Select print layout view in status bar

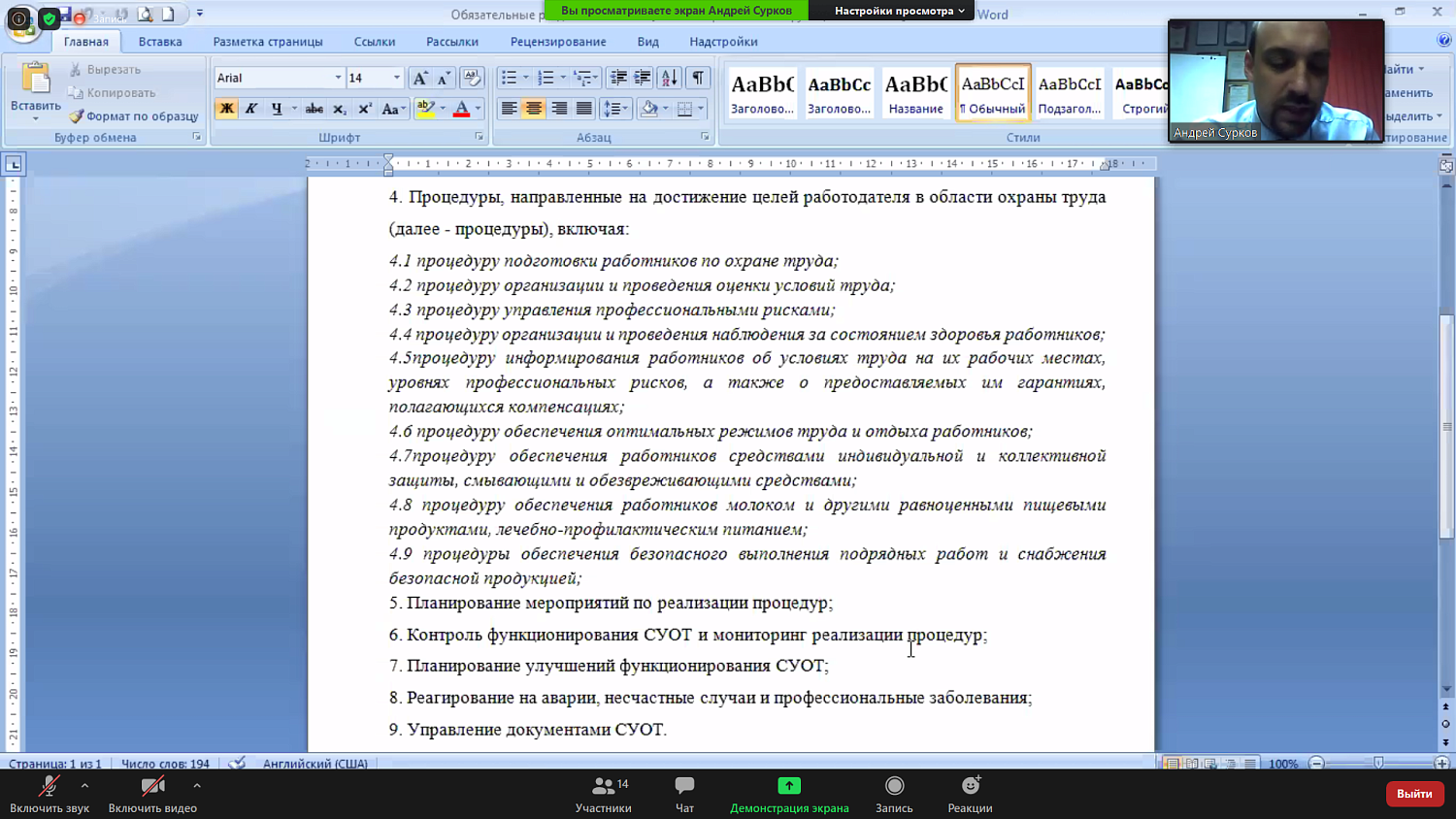pos(1172,764)
